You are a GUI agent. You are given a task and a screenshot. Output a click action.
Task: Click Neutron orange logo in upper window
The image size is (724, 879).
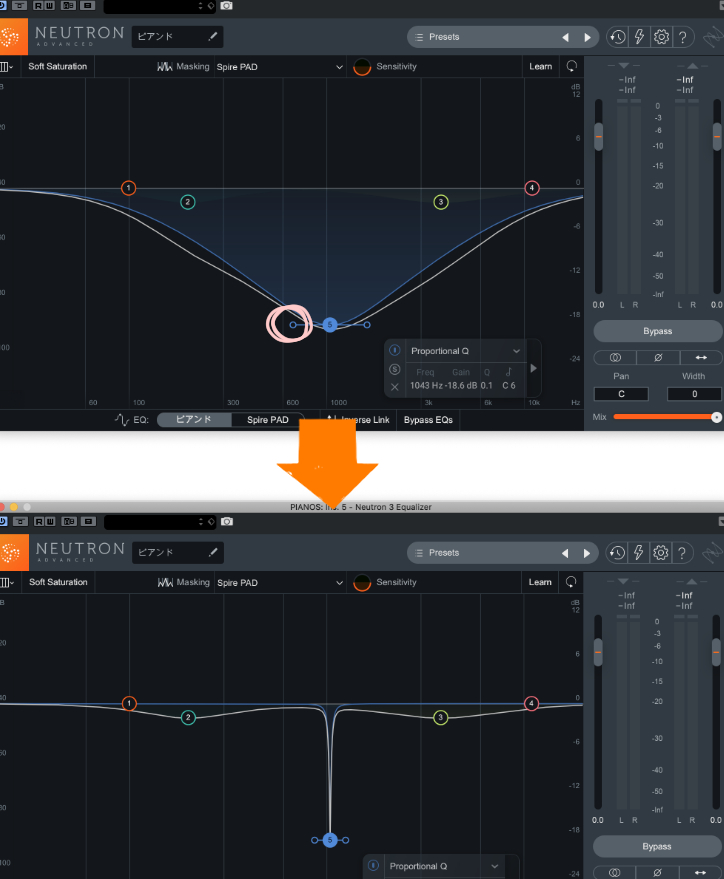(12, 37)
